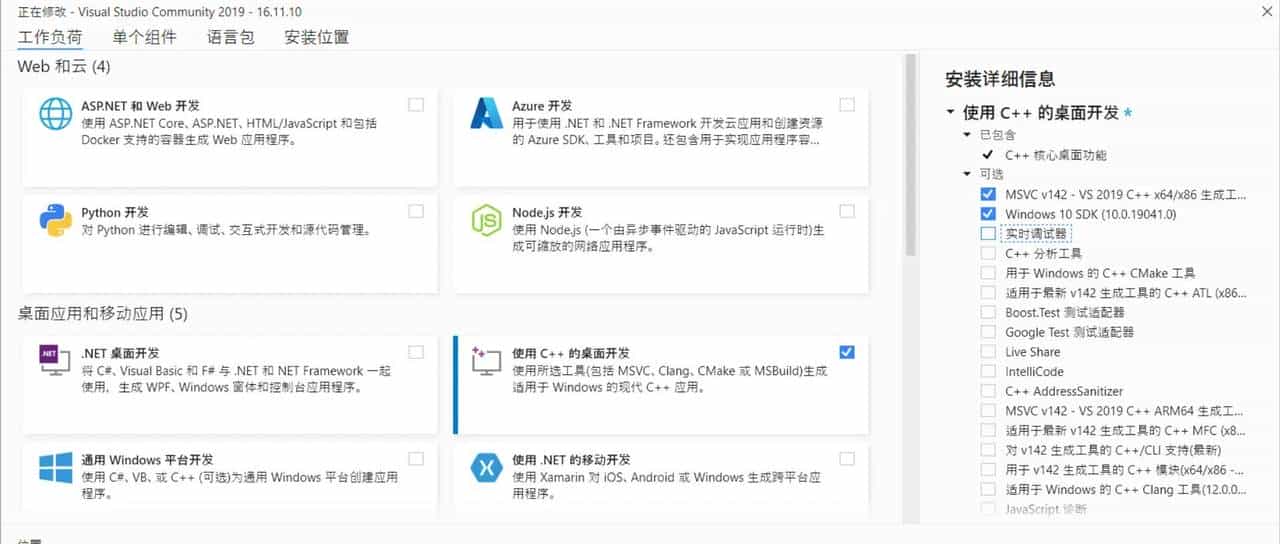
Task: Uncheck the 使用 C++ 的桌面开发 workload checkbox
Action: [847, 351]
